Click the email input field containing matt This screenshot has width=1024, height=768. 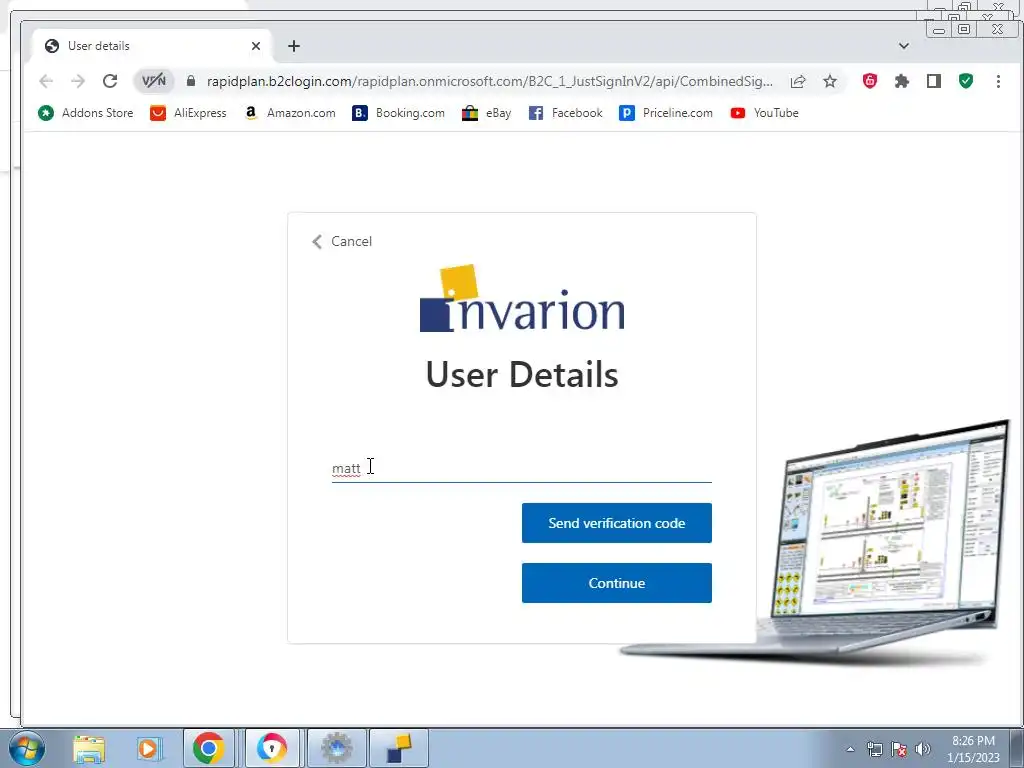point(522,468)
